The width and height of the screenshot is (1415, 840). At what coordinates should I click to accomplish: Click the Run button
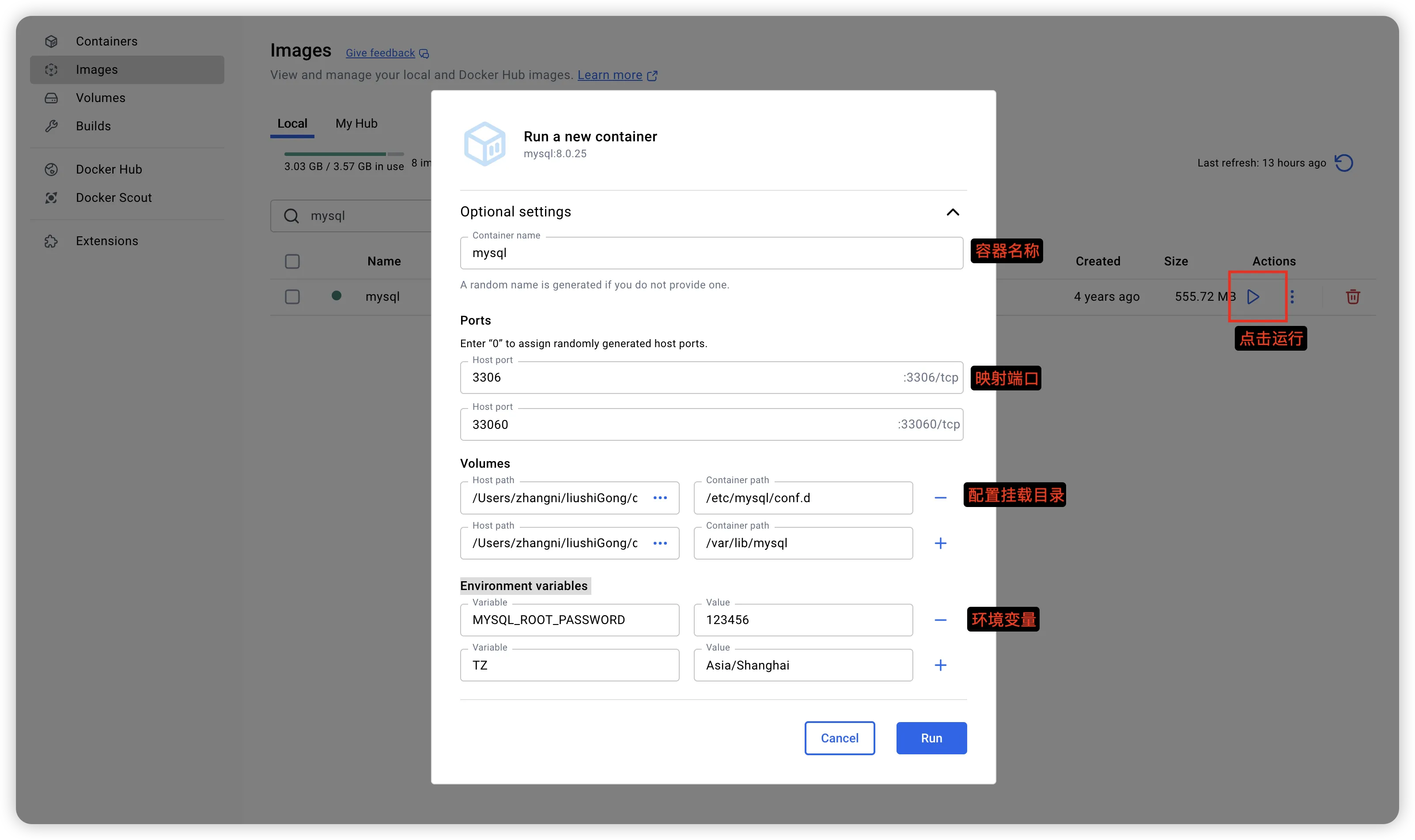[x=931, y=738]
